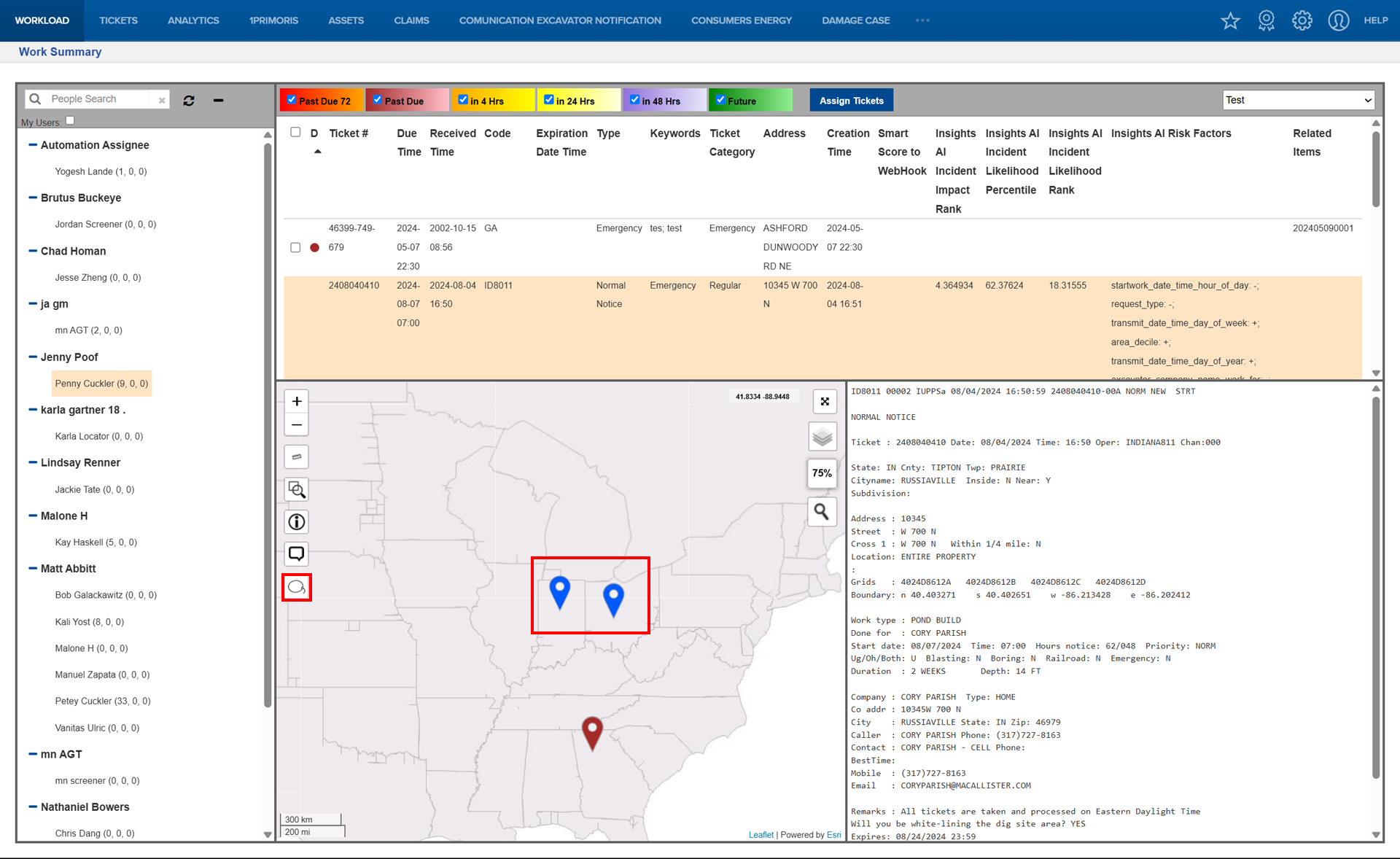Open the ANALYTICS menu tab
Screen dimensions: 1400x859
193,20
